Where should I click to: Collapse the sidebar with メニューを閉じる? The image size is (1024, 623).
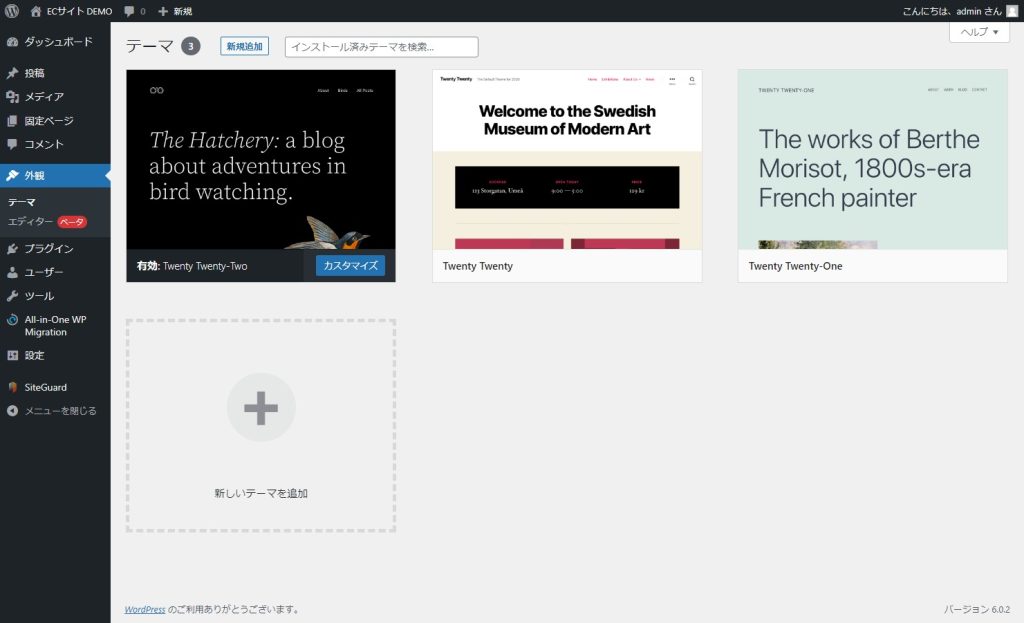tap(60, 411)
